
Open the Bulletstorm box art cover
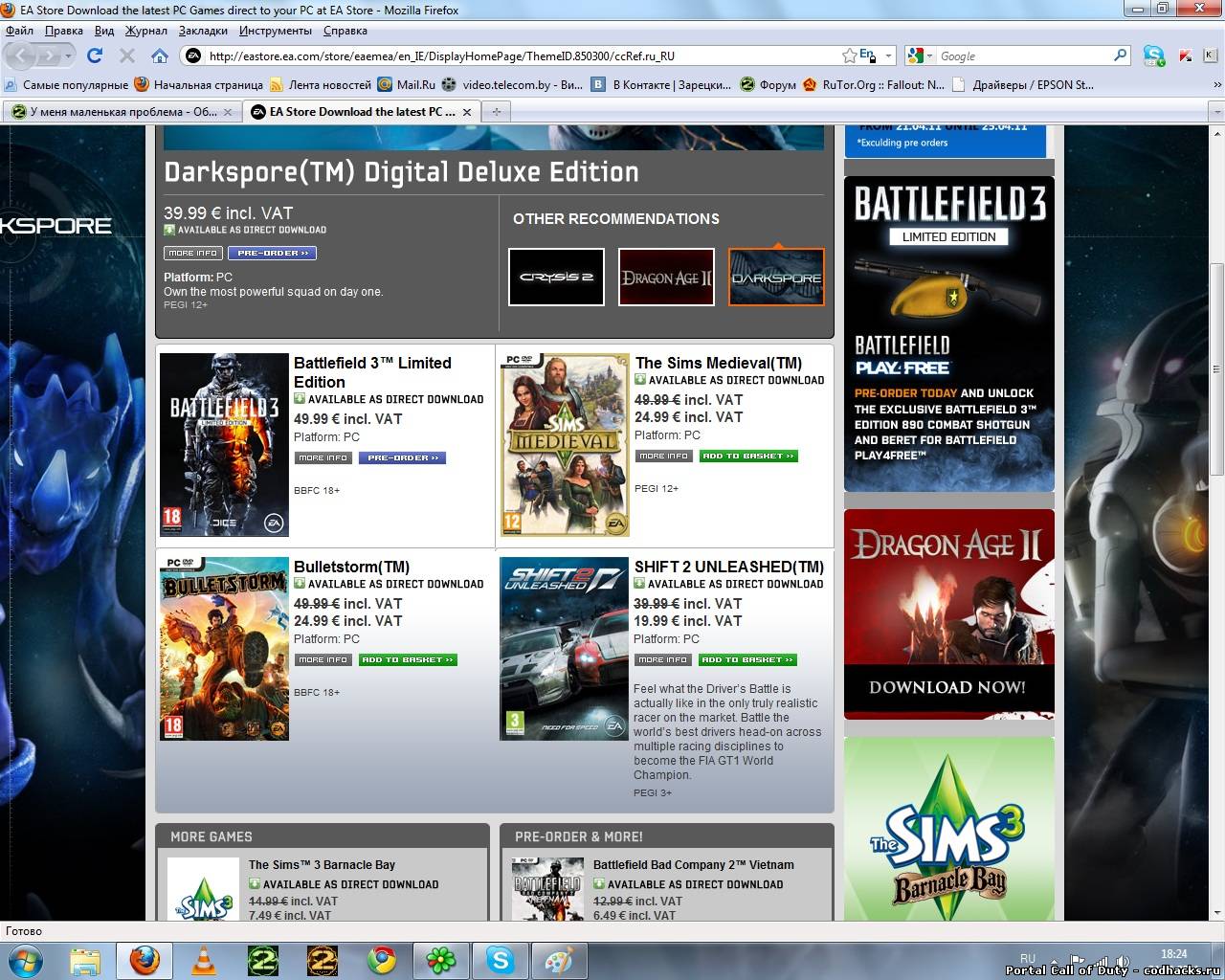[x=224, y=649]
